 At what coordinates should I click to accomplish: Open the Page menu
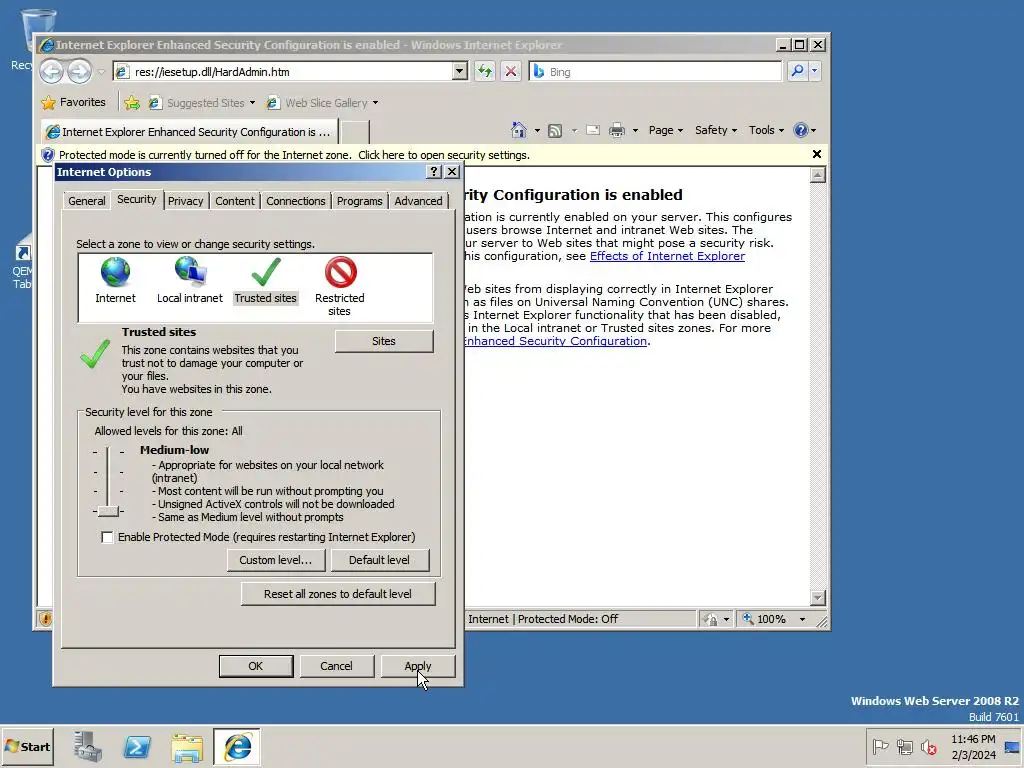(x=665, y=130)
